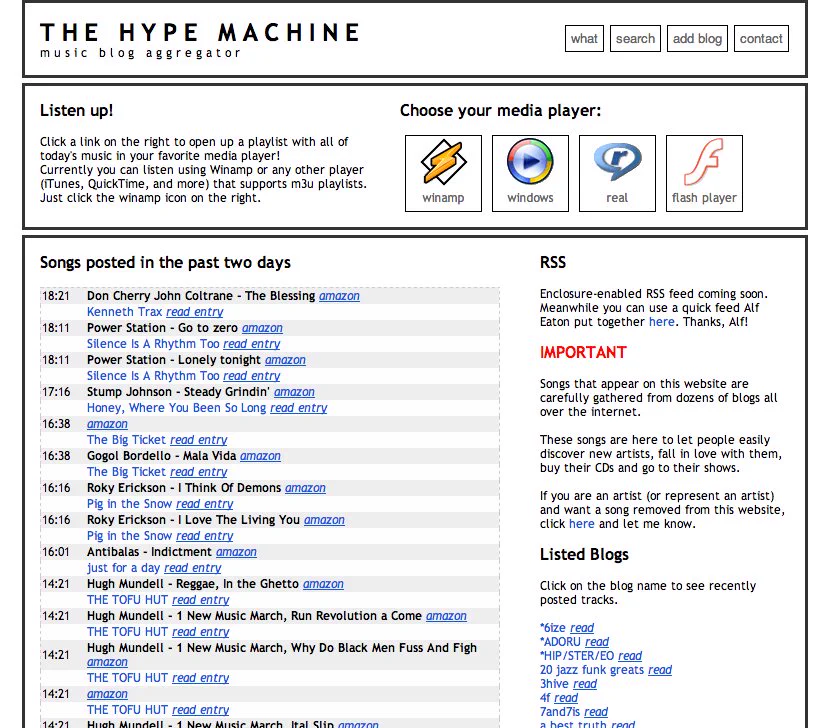837x728 pixels.
Task: Open amazon link for Lonely tonight
Action: (285, 360)
